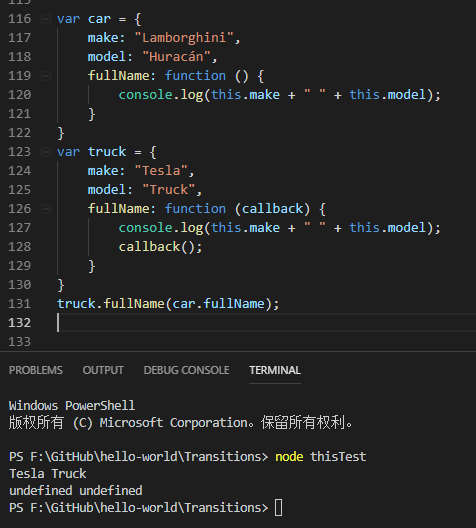Click the Microsoft Corporation copyright line
The width and height of the screenshot is (476, 528).
pos(180,423)
